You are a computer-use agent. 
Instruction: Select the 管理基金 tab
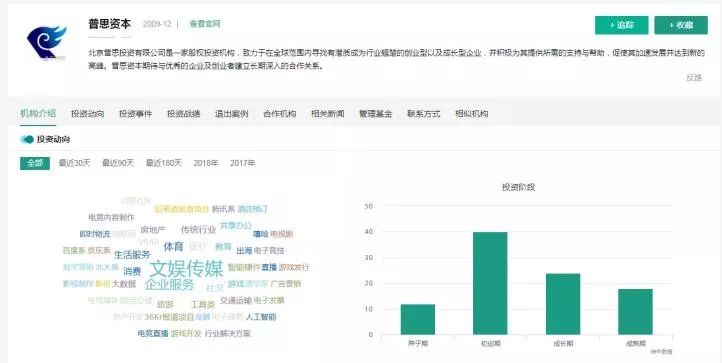(375, 113)
